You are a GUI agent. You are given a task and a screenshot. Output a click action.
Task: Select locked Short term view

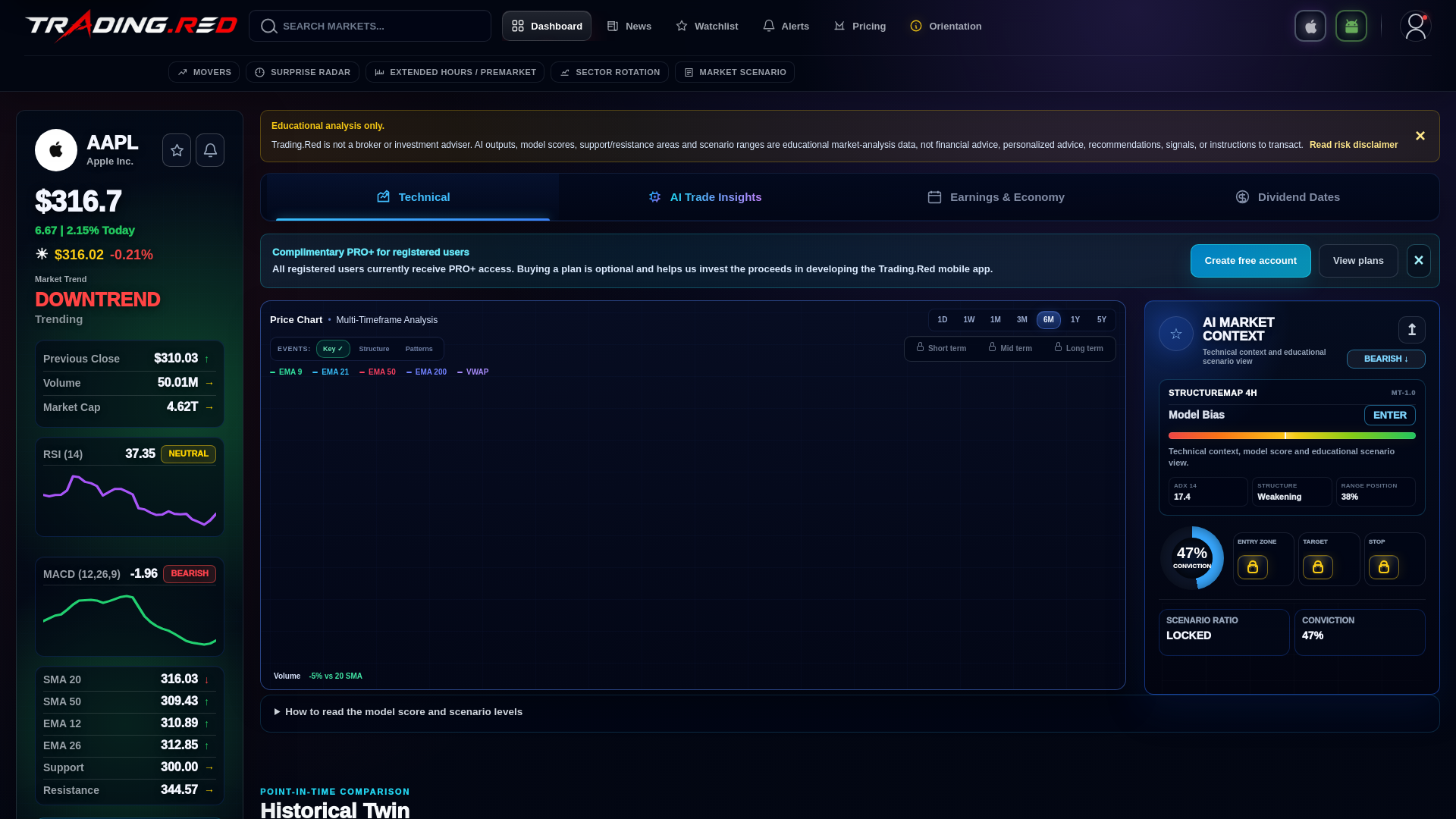pos(941,348)
